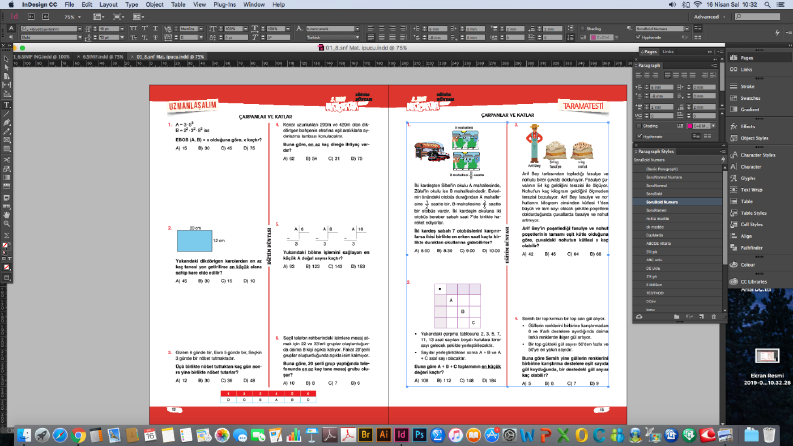This screenshot has width=793, height=446.
Task: Select the SoruRomen paragraph style
Action: (x=656, y=210)
